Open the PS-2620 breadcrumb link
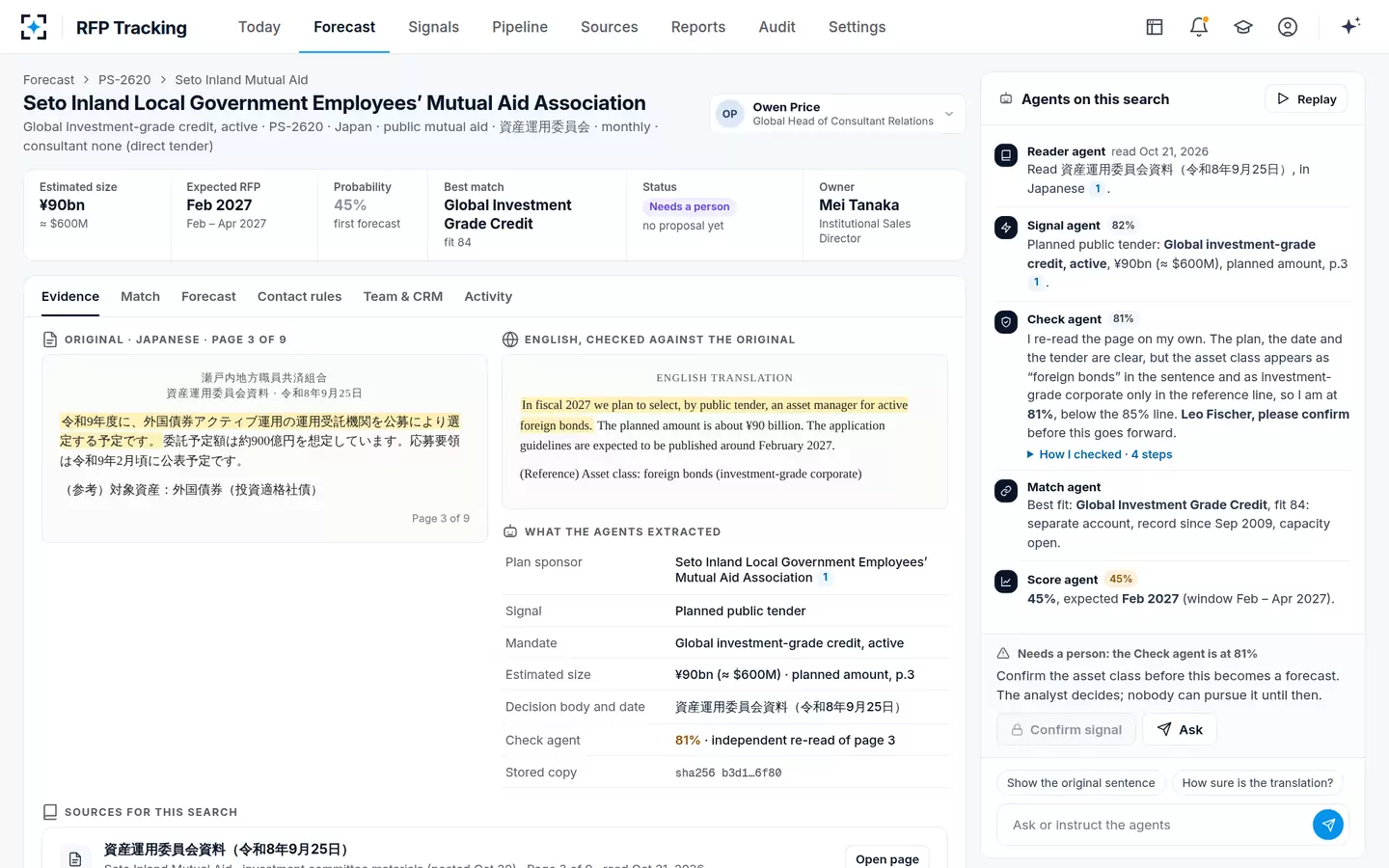This screenshot has height=868, width=1389. pos(124,80)
